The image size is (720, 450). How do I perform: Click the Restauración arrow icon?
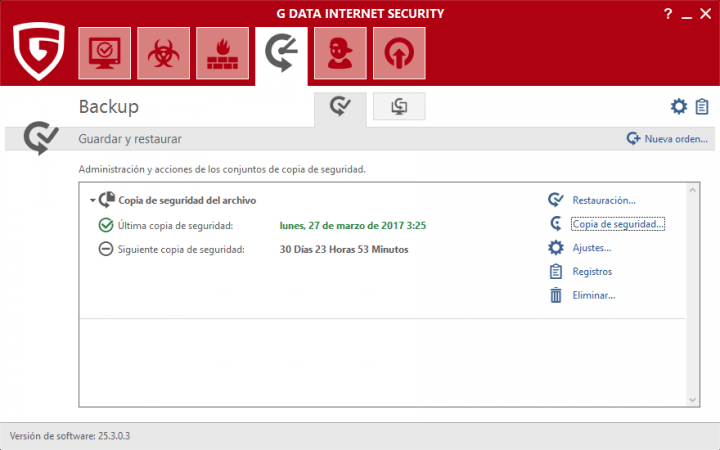[556, 200]
